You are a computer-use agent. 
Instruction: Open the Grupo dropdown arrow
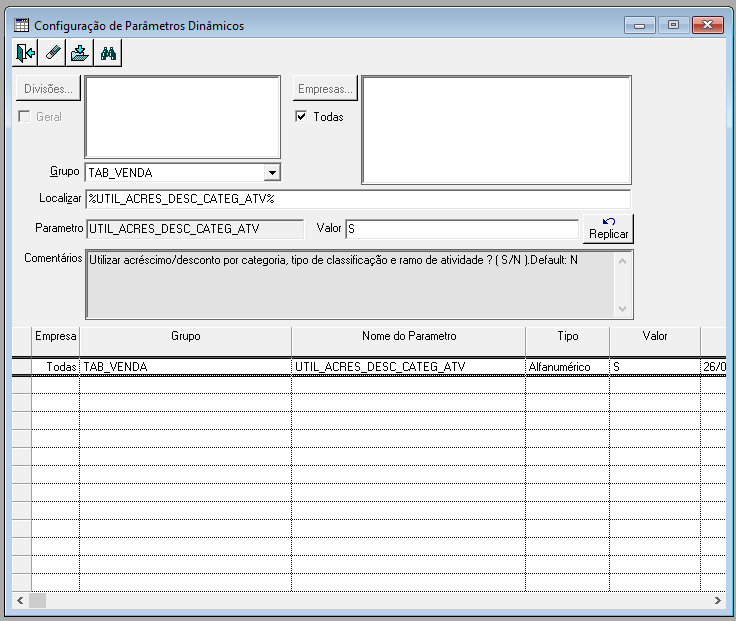click(272, 173)
